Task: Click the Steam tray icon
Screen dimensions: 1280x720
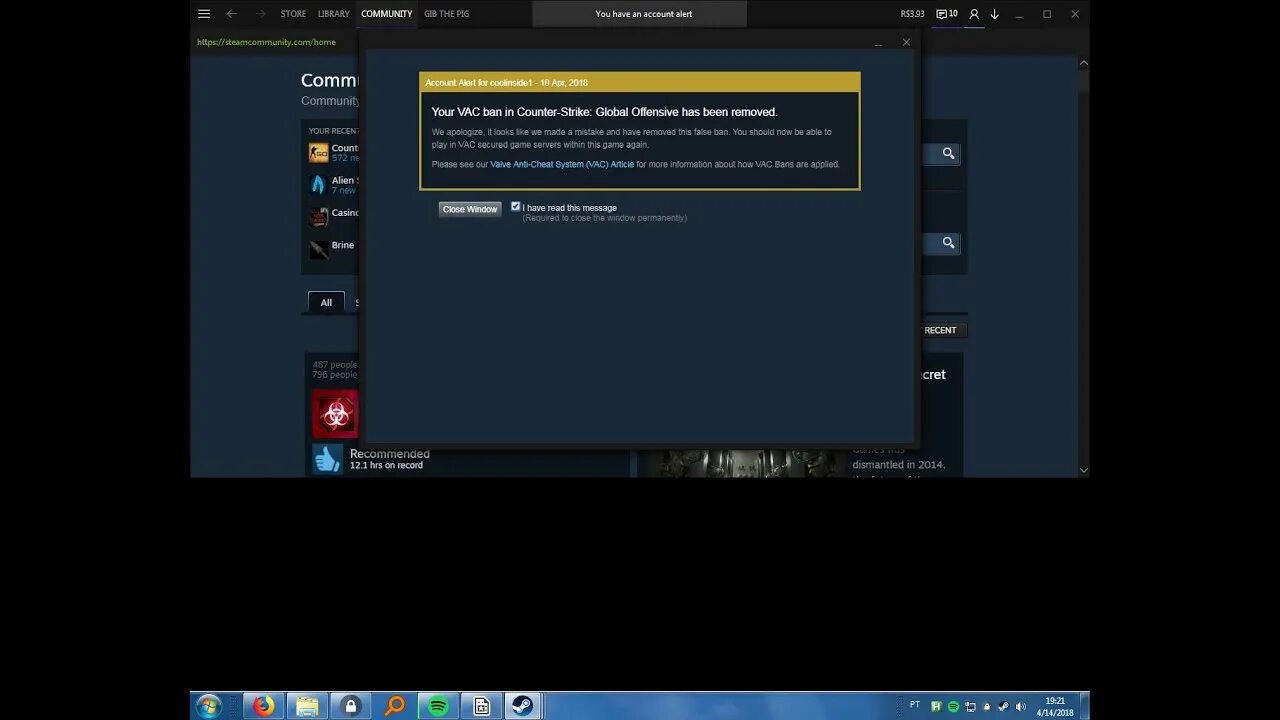Action: coord(1004,706)
